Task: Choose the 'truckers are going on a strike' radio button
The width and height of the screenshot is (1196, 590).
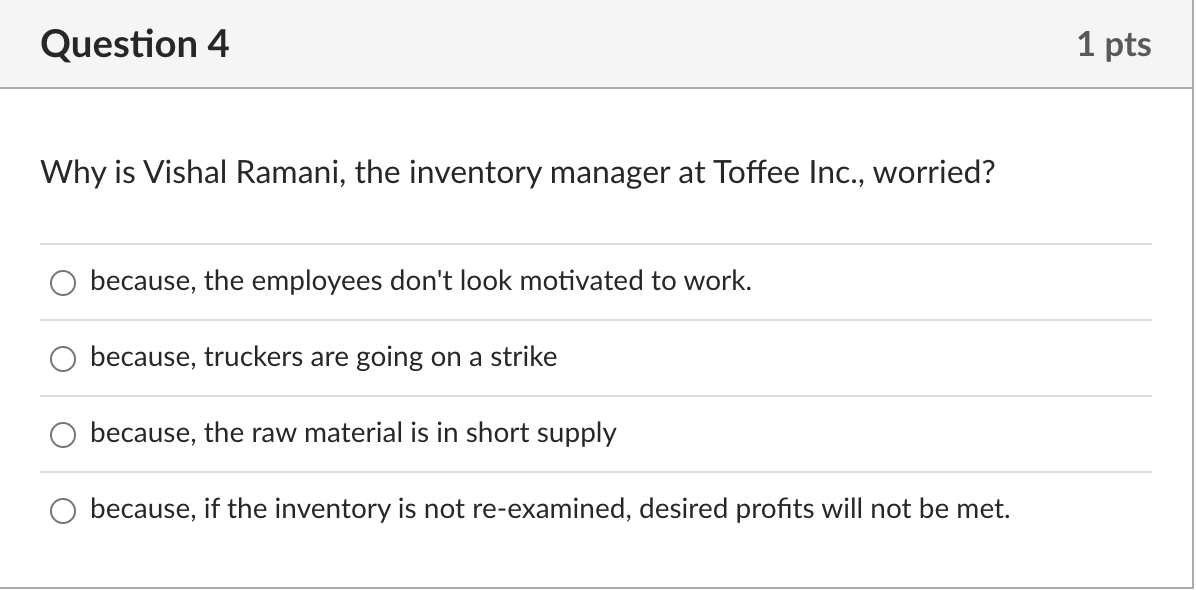Action: [x=64, y=359]
